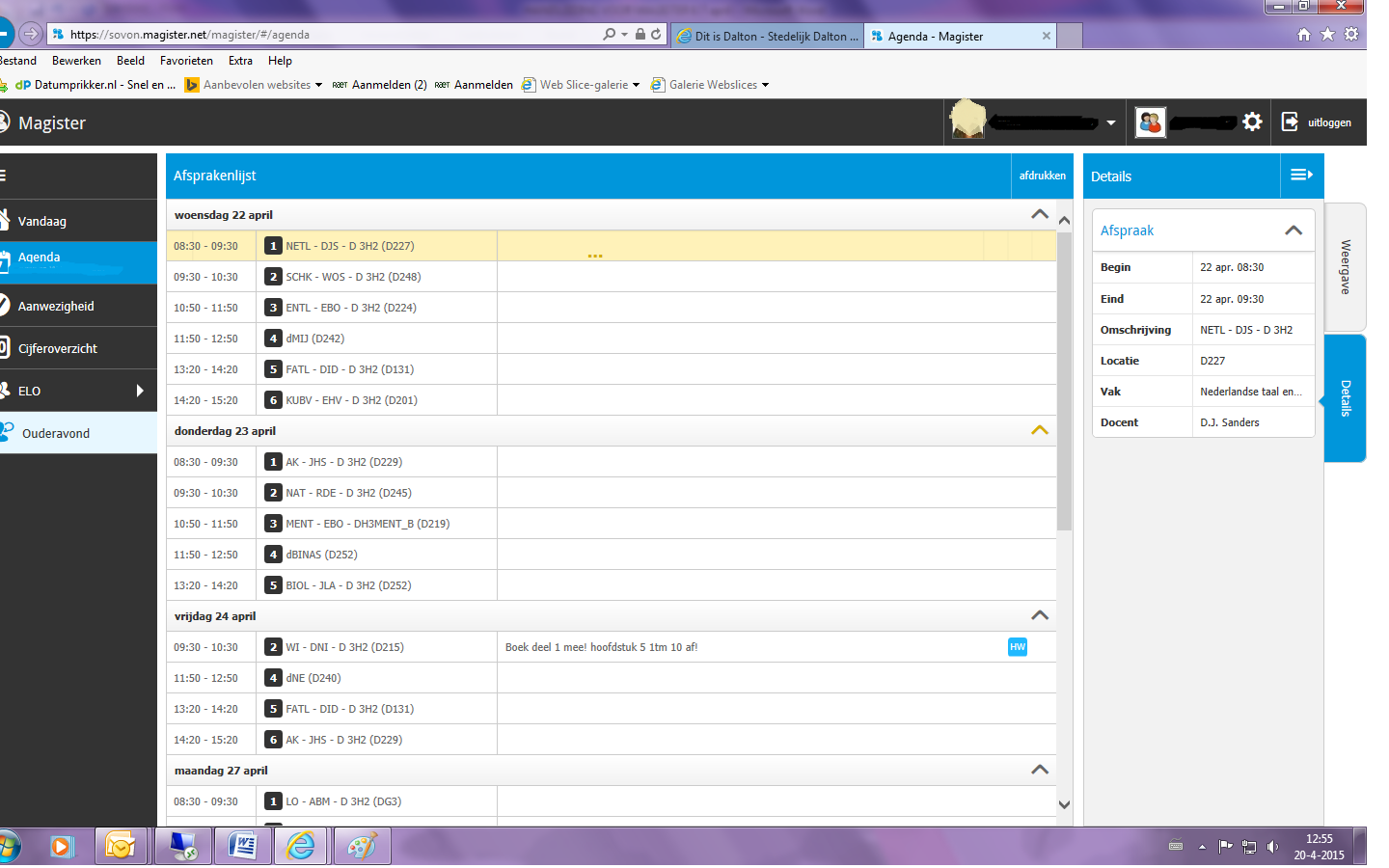
Task: Click the ellipsis dots in the highlighted row
Action: 595,256
